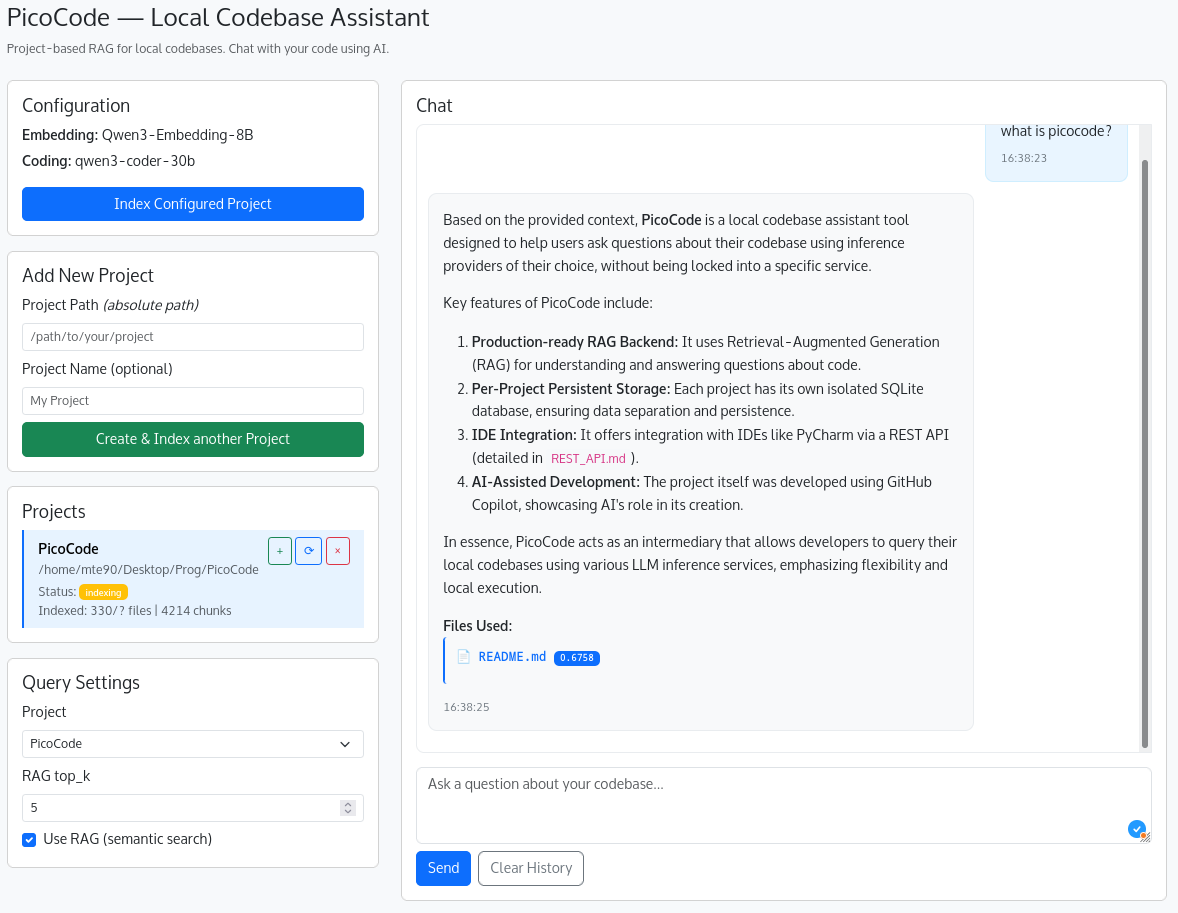This screenshot has height=913, width=1178.
Task: Click the Clear History button
Action: pyautogui.click(x=531, y=868)
